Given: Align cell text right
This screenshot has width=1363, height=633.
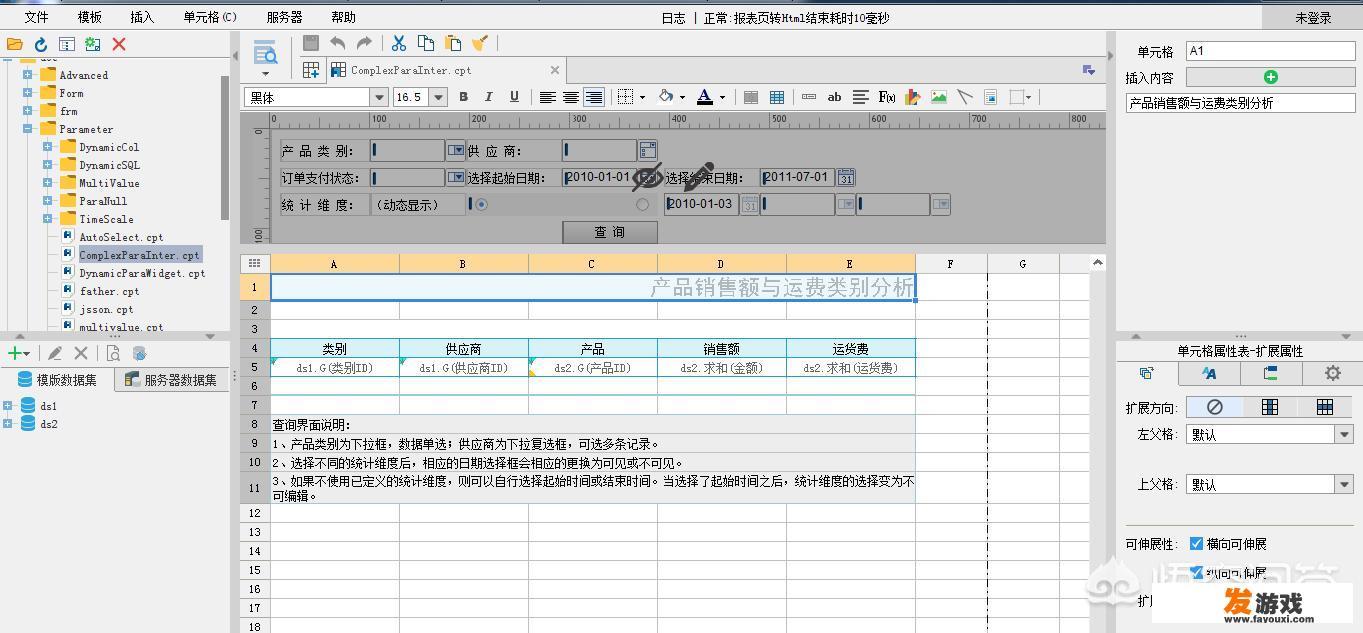Looking at the screenshot, I should point(594,97).
